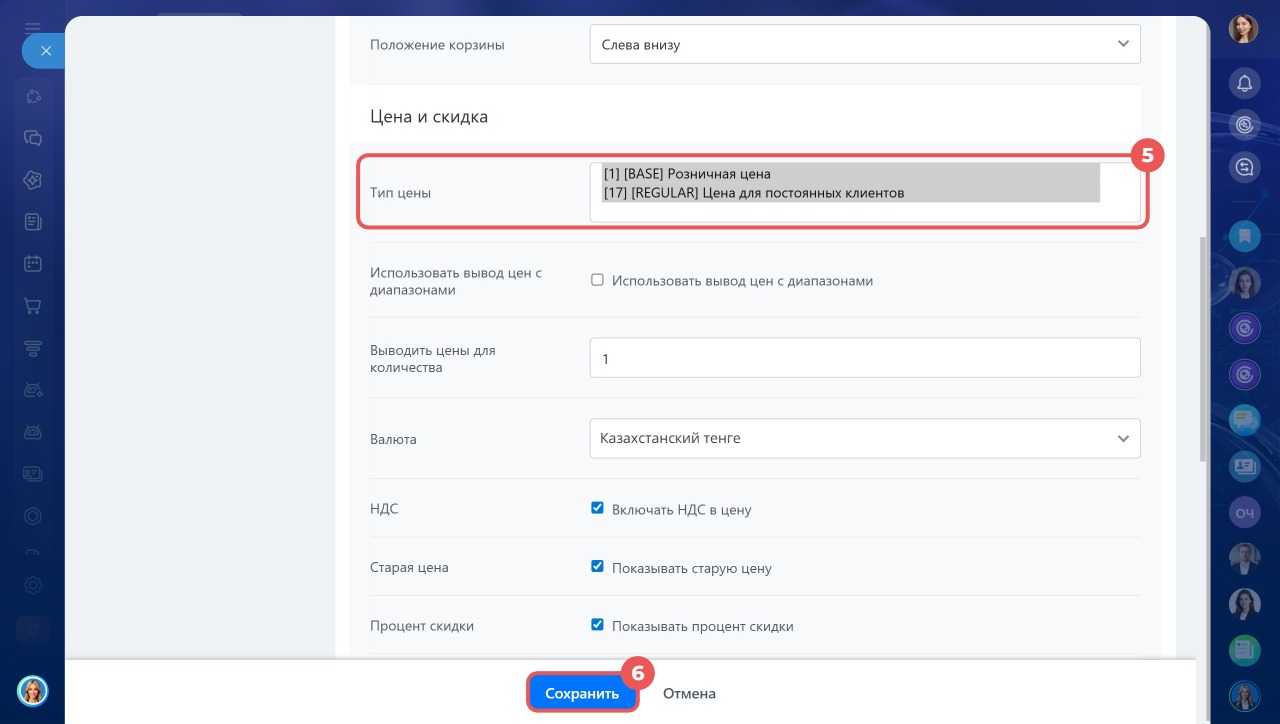Image resolution: width=1280 pixels, height=724 pixels.
Task: Close the slider panel with X button
Action: coord(45,50)
